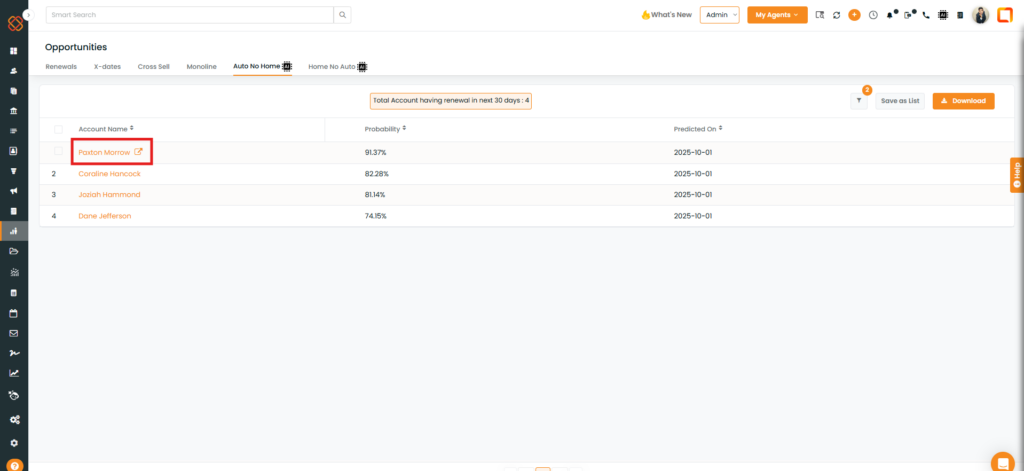
Task: Click the Smart Search input field
Action: pos(188,15)
